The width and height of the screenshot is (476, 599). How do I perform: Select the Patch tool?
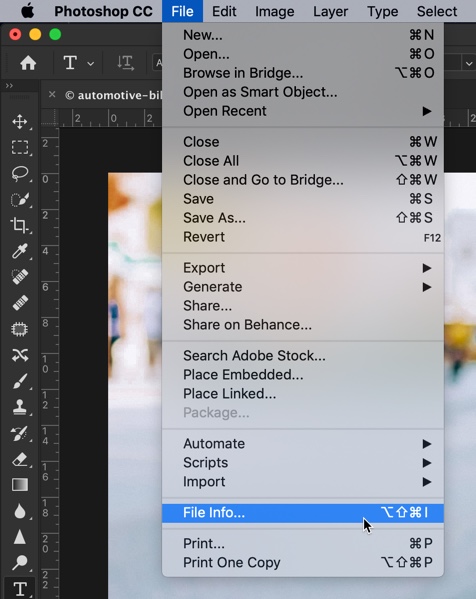(19, 329)
